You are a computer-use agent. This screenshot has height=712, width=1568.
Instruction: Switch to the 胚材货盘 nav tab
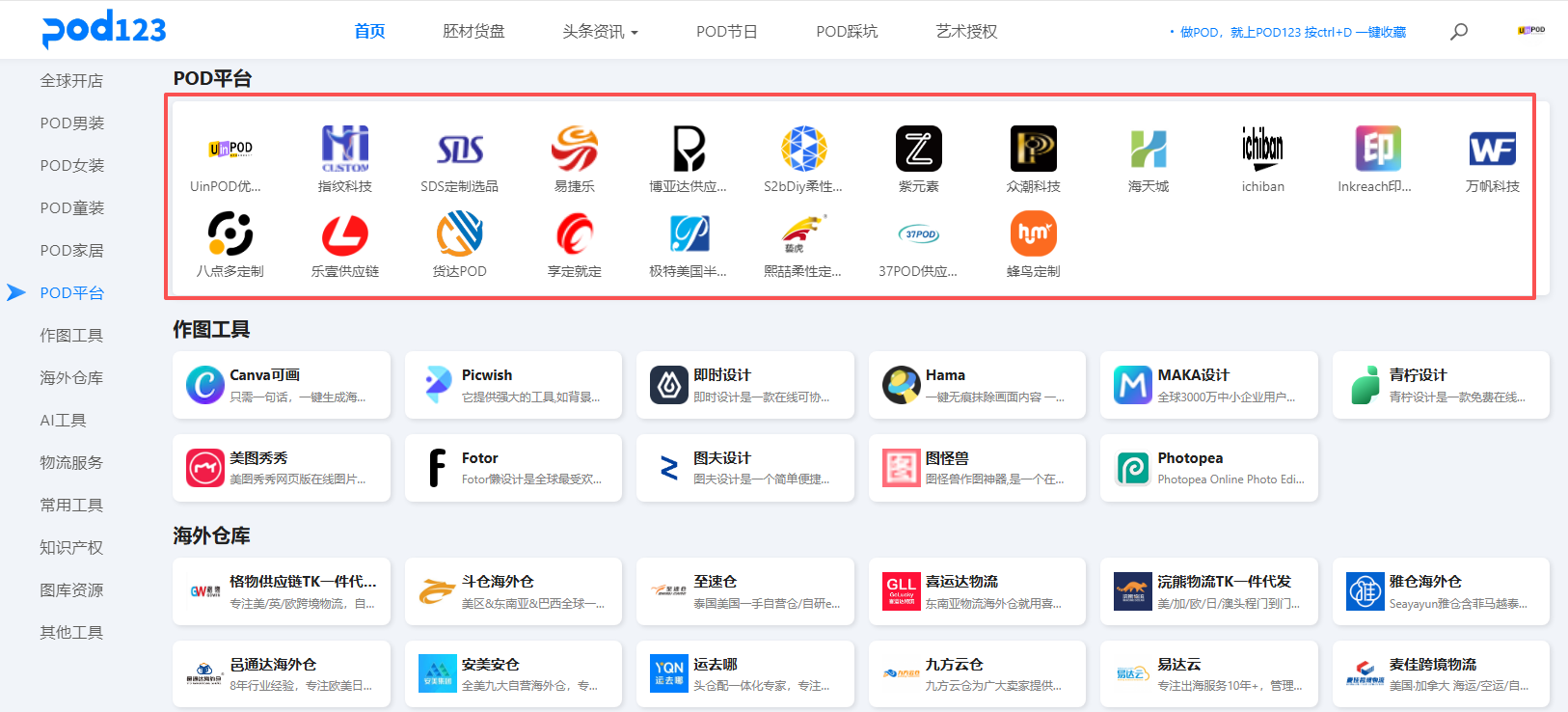[x=473, y=32]
